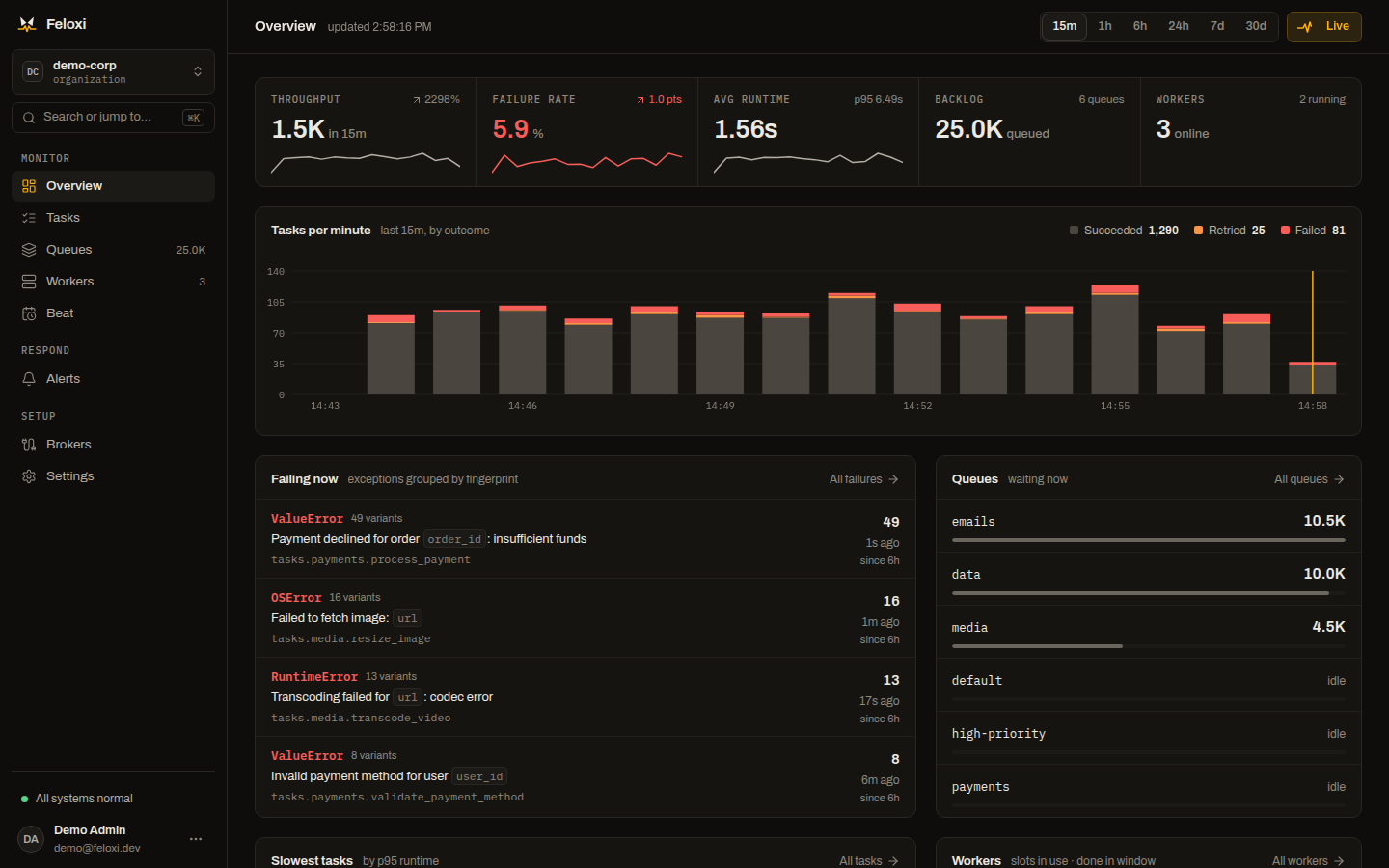Click the media queue progress bar
1389x868 pixels.
coord(1149,646)
